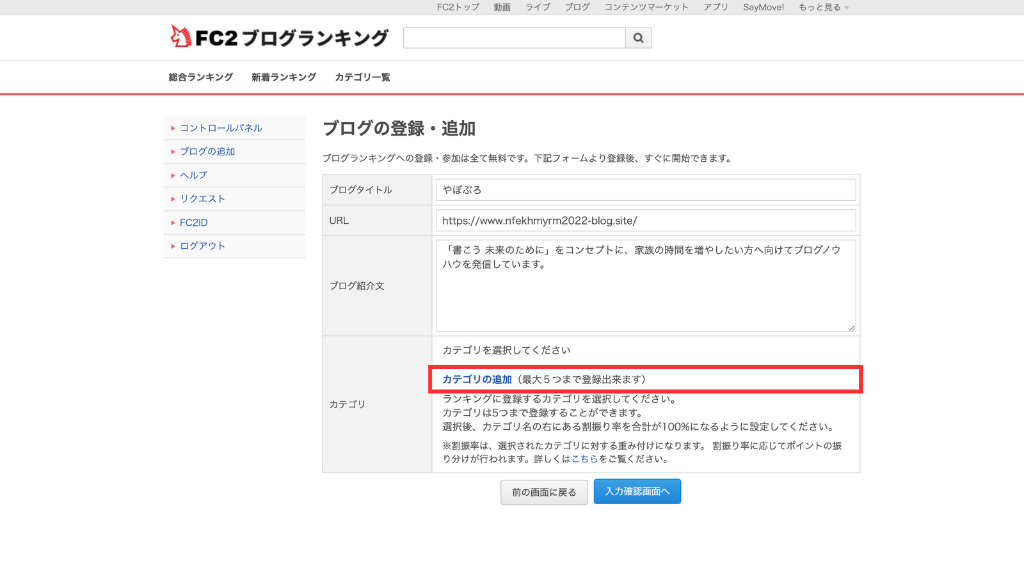Viewport: 1024px width, 561px height.
Task: Click the header search text box
Action: (513, 38)
